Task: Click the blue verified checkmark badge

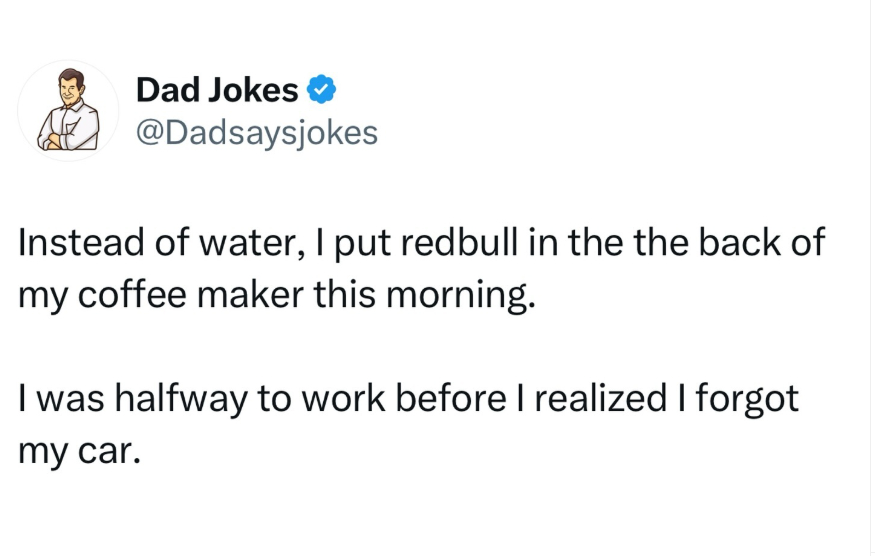Action: 319,91
